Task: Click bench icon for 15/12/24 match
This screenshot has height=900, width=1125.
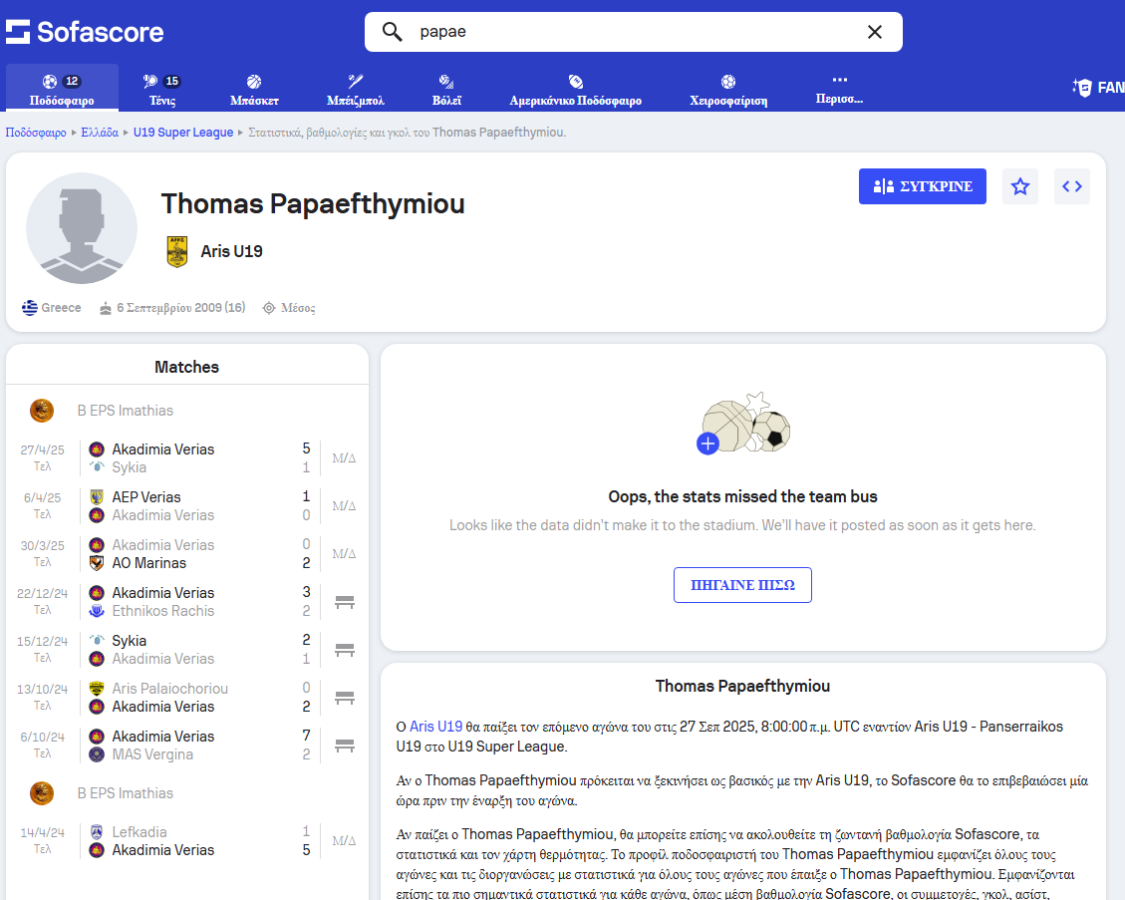Action: 345,650
